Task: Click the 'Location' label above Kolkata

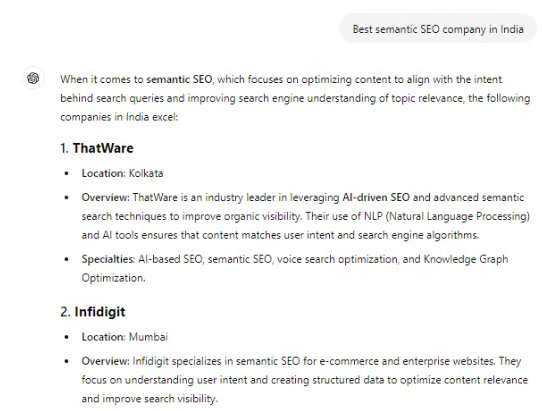Action: coord(103,173)
